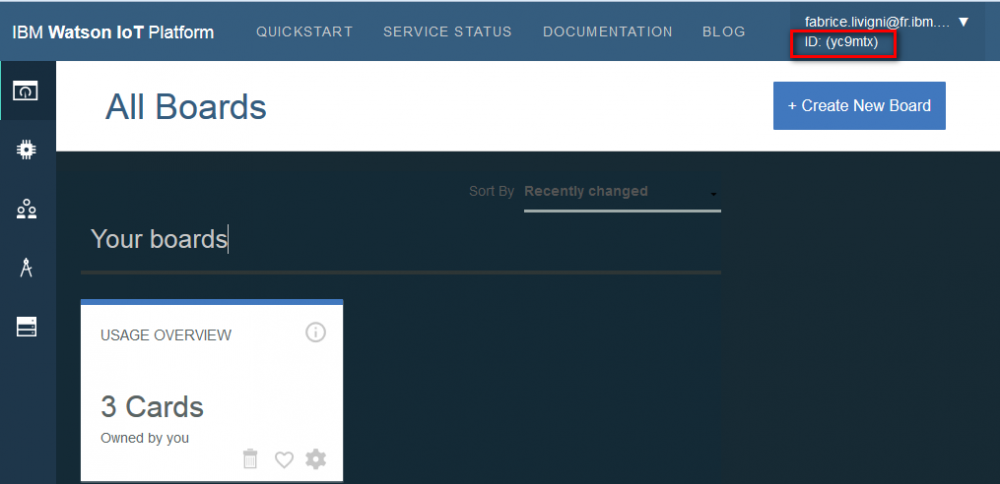Screen dimensions: 1000x484
Task: Click the 3 Cards text
Action: point(152,407)
